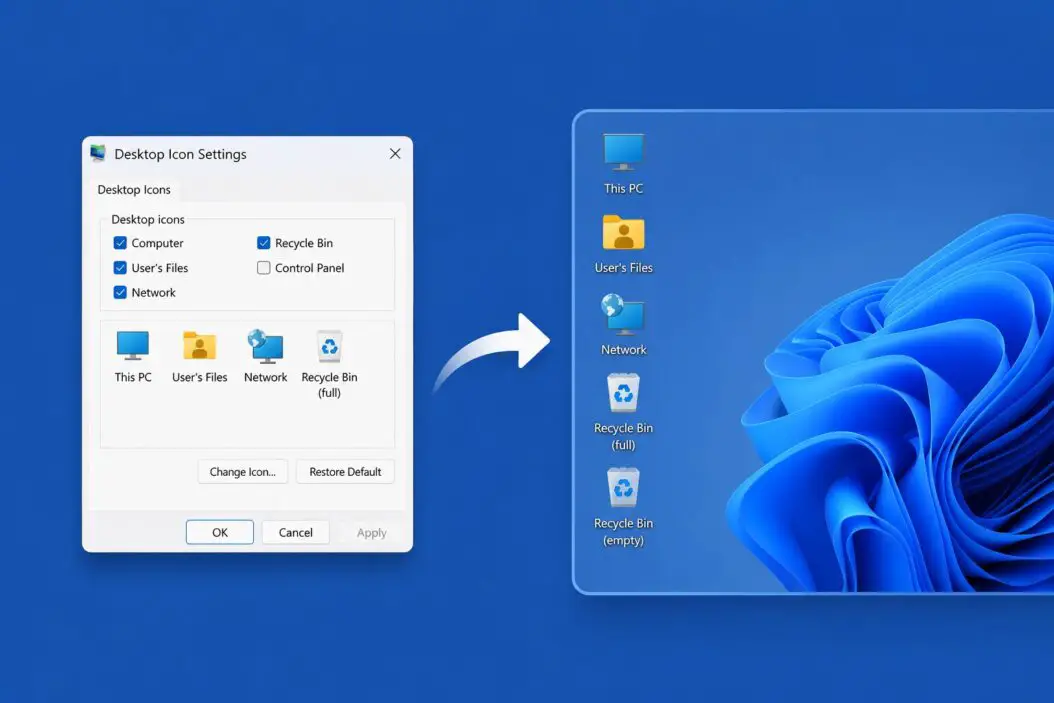Screen dimensions: 1054x703
Task: Click the Change Icon... button
Action: [x=243, y=472]
